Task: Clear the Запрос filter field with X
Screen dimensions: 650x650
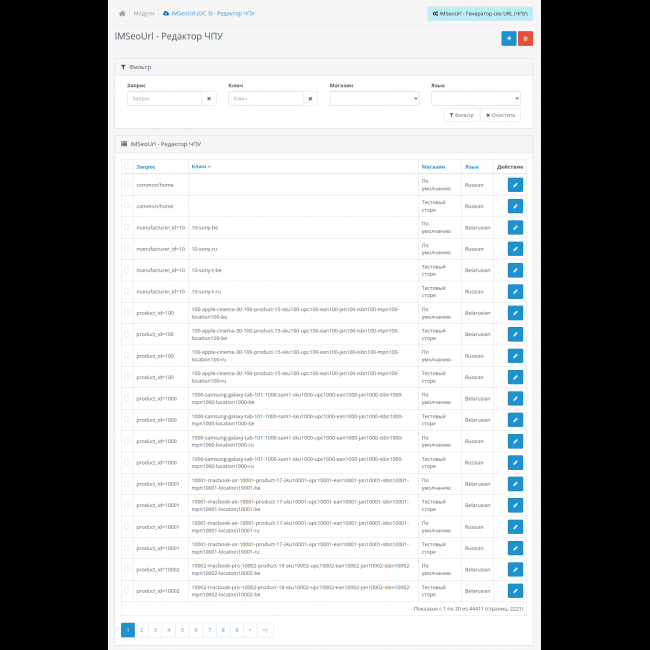Action: coord(209,99)
